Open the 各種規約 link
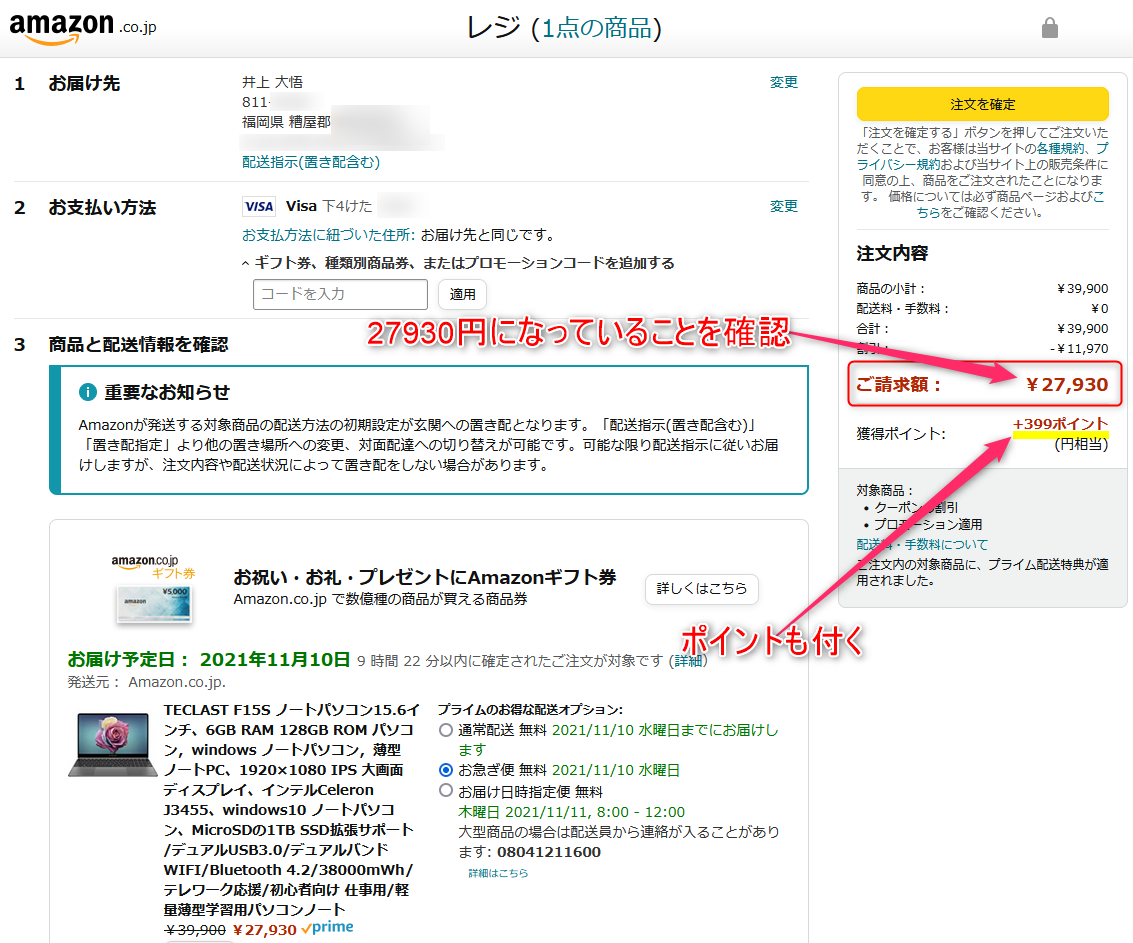Screen dimensions: 1133x943 point(1060,148)
